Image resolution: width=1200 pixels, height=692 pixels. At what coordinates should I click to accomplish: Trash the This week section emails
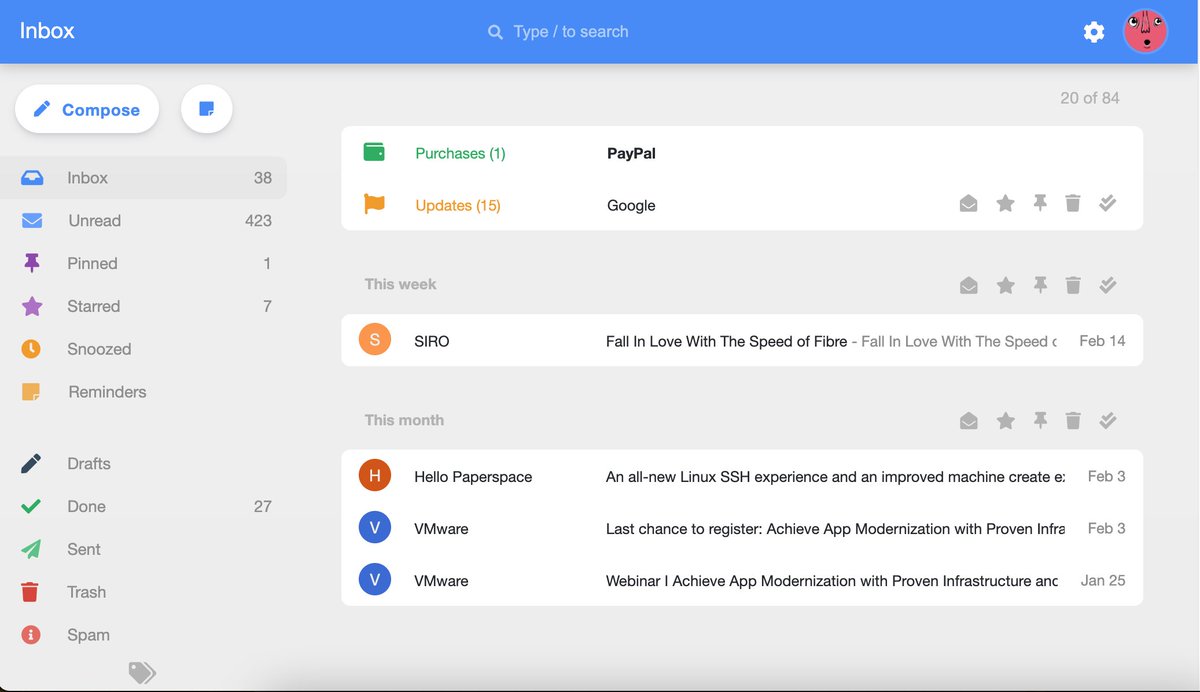coord(1073,285)
